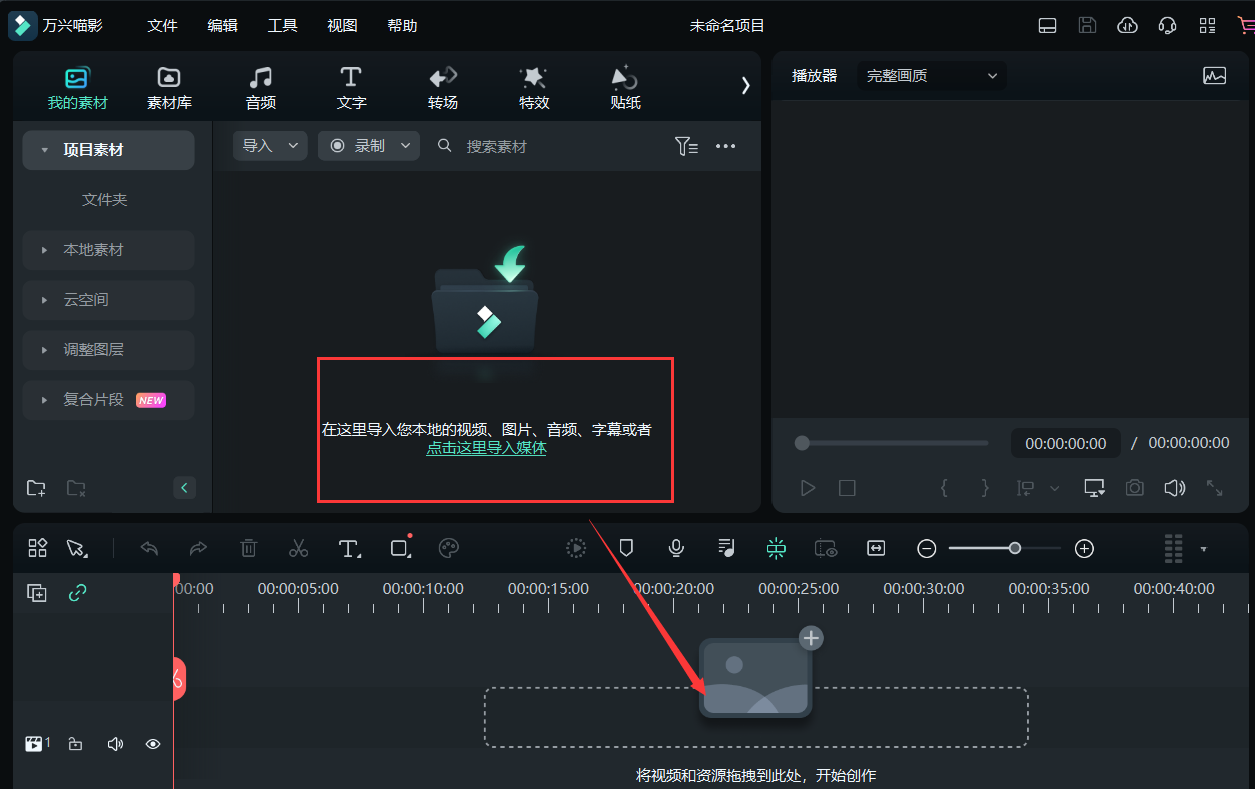This screenshot has width=1255, height=789.
Task: Open the color palette tool
Action: click(449, 548)
